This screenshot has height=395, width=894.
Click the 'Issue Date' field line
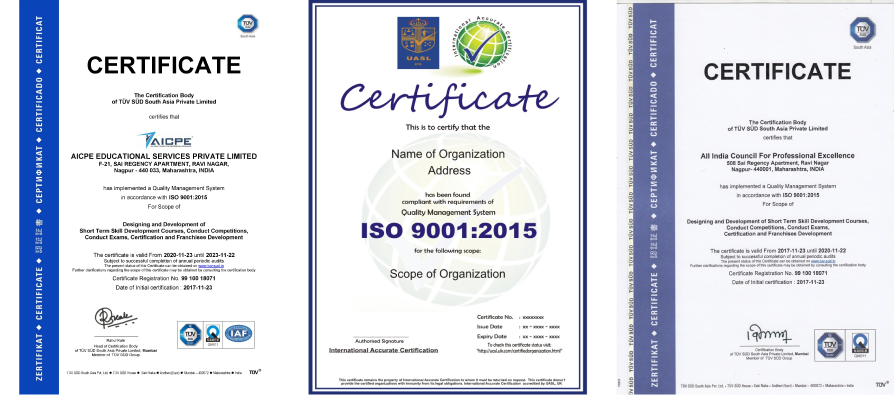tap(518, 327)
